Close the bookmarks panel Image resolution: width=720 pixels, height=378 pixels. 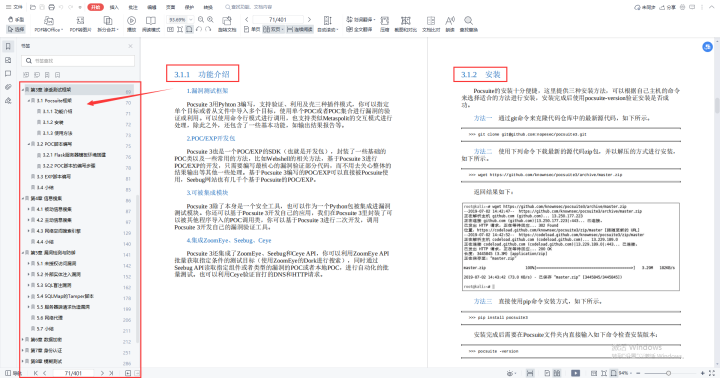click(x=130, y=46)
